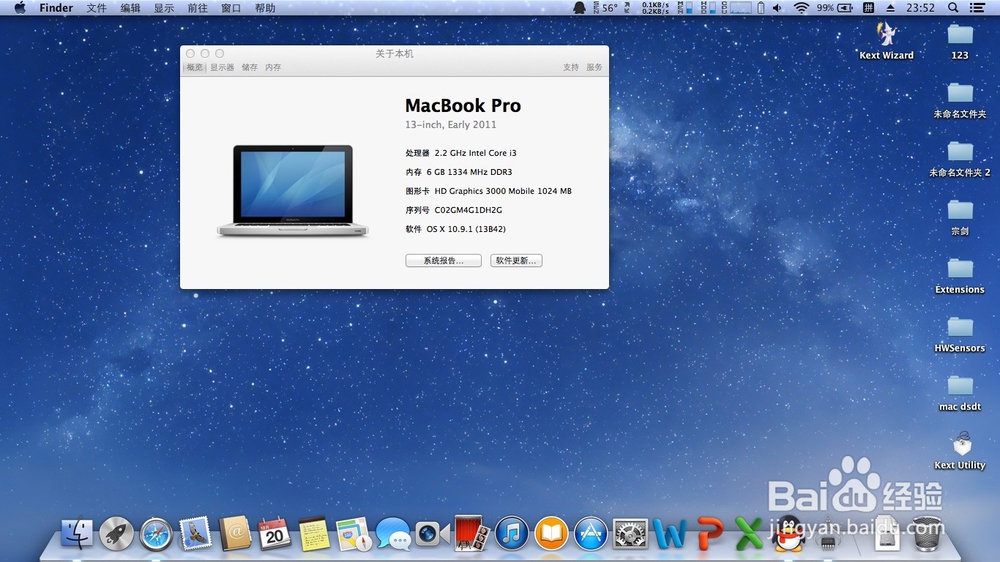The height and width of the screenshot is (562, 1000).
Task: Open Safari compass icon in Dock
Action: pyautogui.click(x=156, y=534)
